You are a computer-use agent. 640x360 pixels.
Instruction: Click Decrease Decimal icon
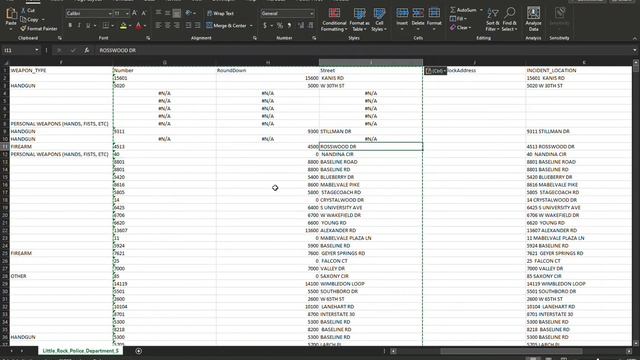311,26
